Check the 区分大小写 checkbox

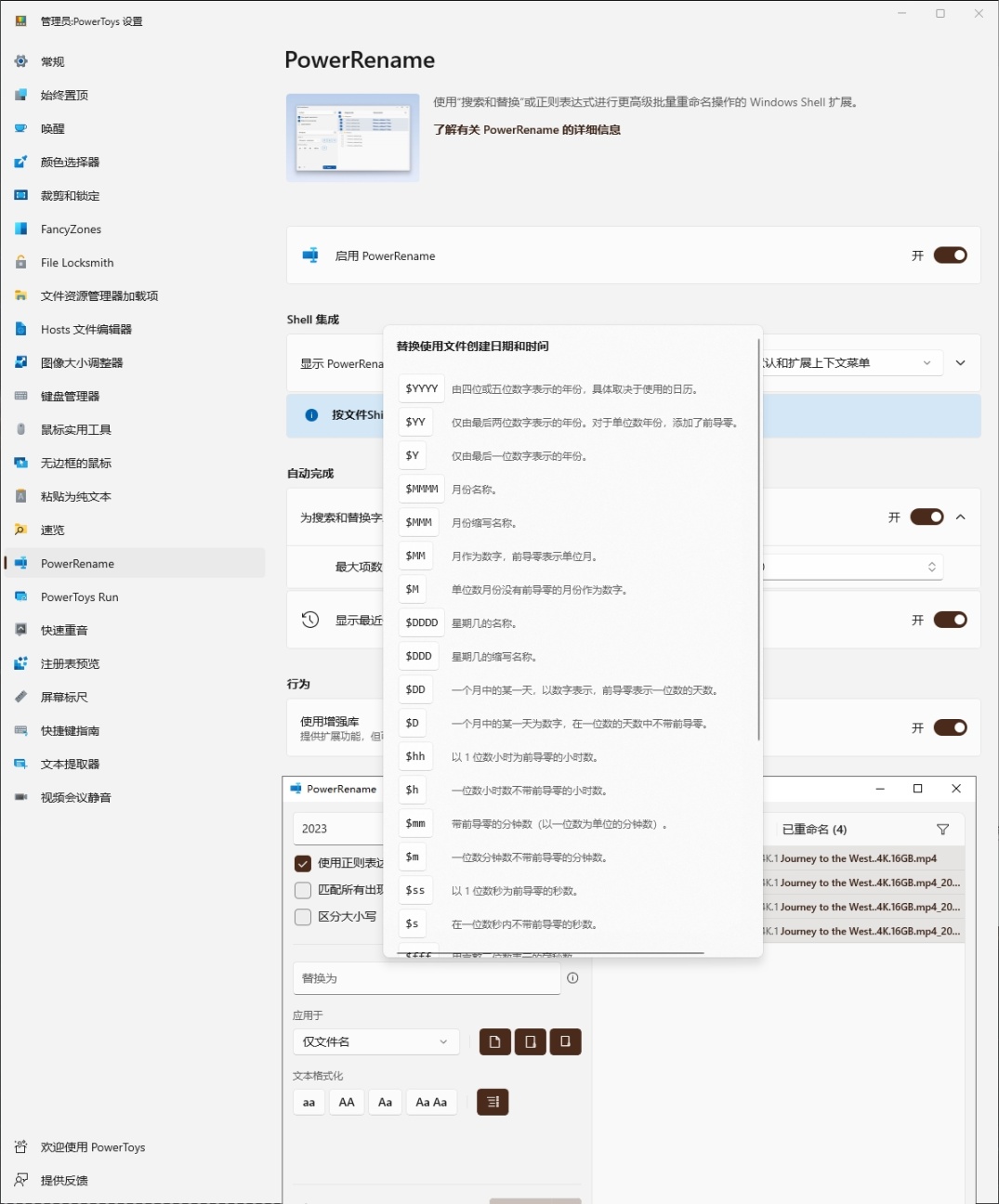point(302,917)
